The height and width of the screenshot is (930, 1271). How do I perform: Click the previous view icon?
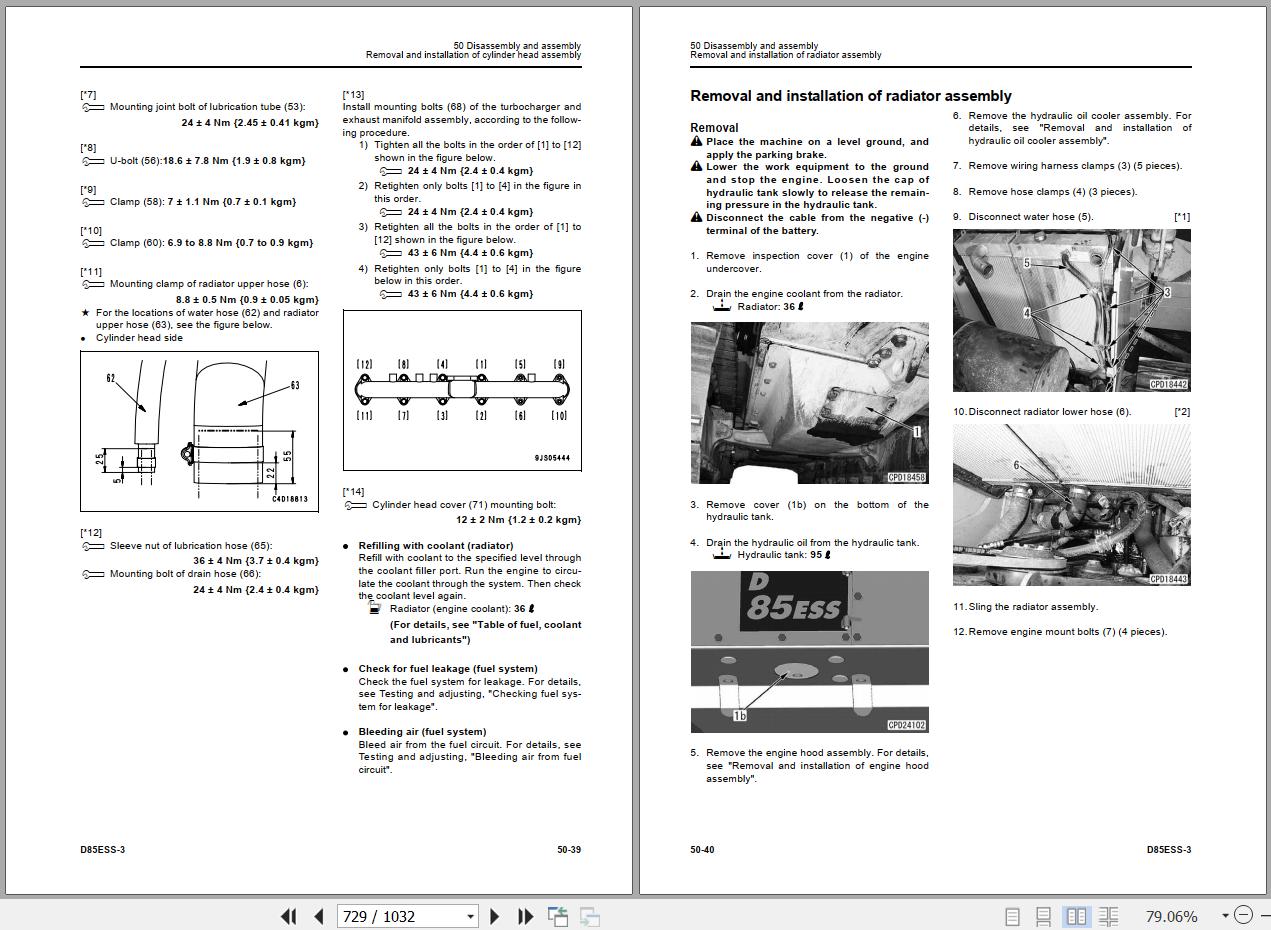[558, 916]
